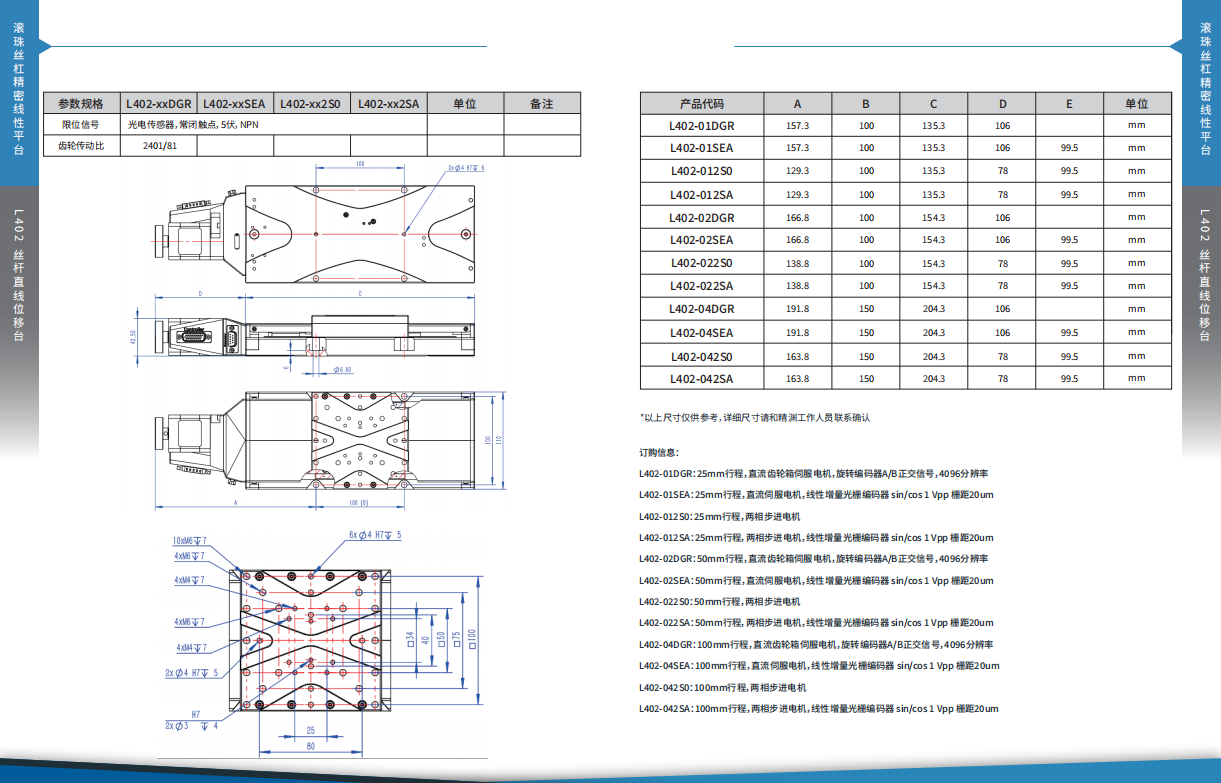This screenshot has height=783, width=1221.
Task: Click the L402-xx2S0 column header
Action: coord(311,103)
